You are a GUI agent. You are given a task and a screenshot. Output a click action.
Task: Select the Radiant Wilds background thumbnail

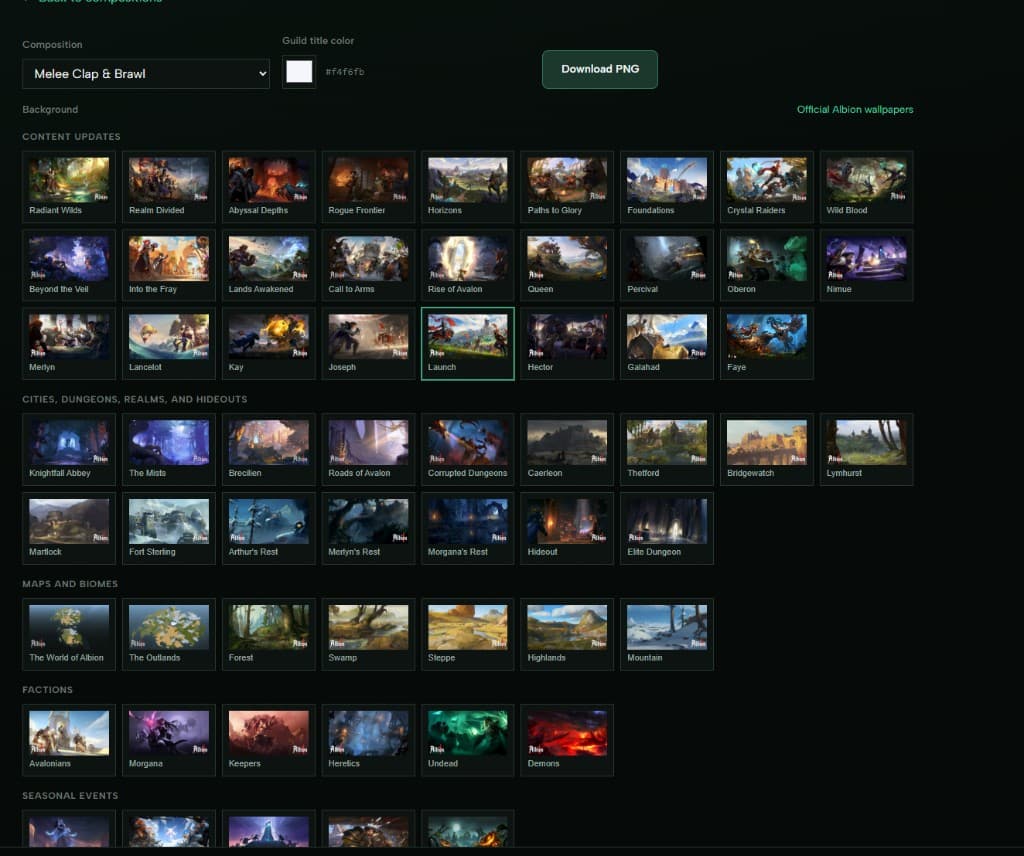click(69, 187)
